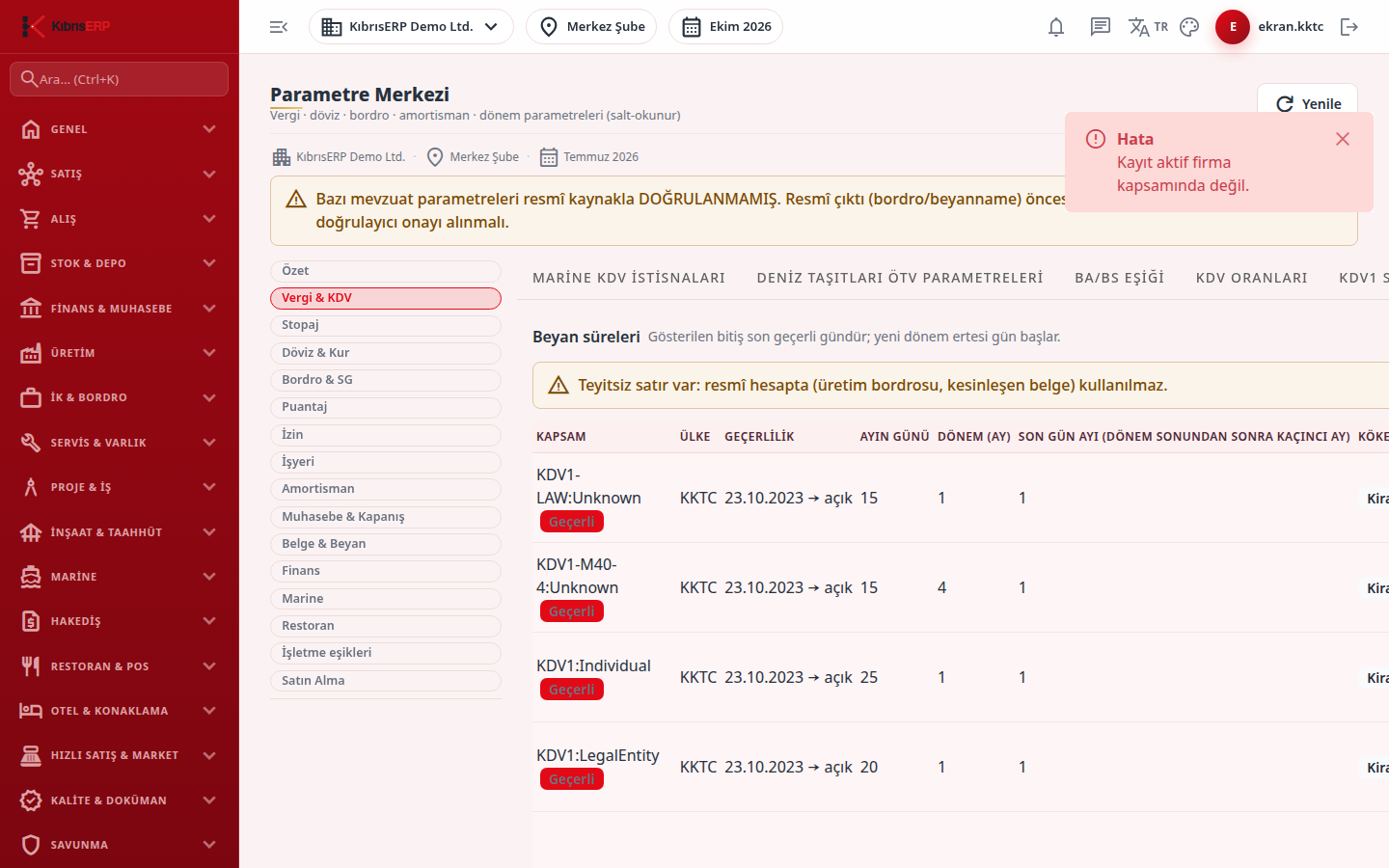The width and height of the screenshot is (1389, 868).
Task: Click the red user avatar E
Action: click(1233, 27)
